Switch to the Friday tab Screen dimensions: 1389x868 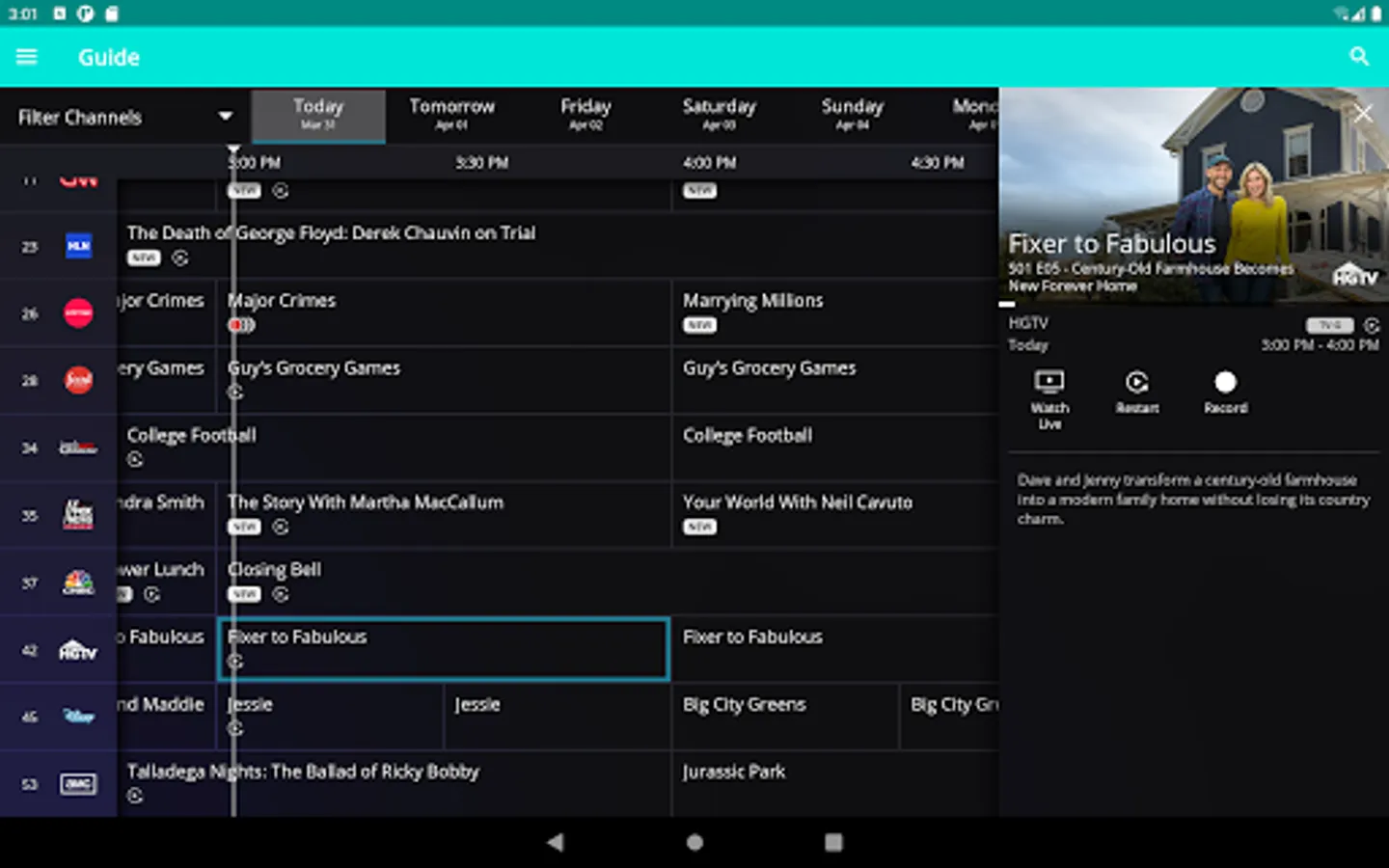[x=586, y=115]
